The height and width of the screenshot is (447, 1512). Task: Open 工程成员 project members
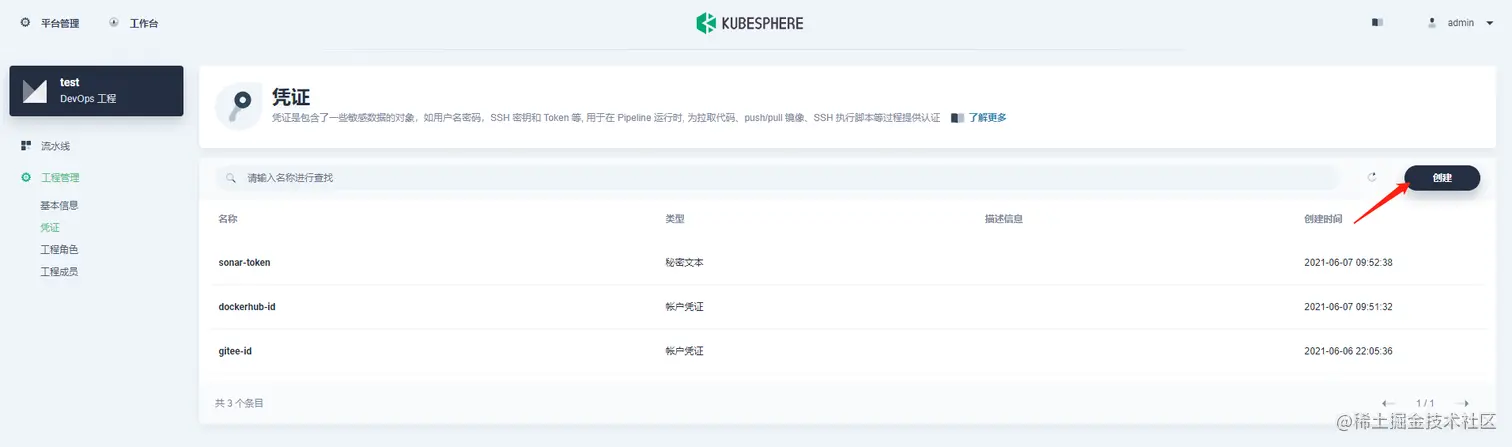coord(59,271)
